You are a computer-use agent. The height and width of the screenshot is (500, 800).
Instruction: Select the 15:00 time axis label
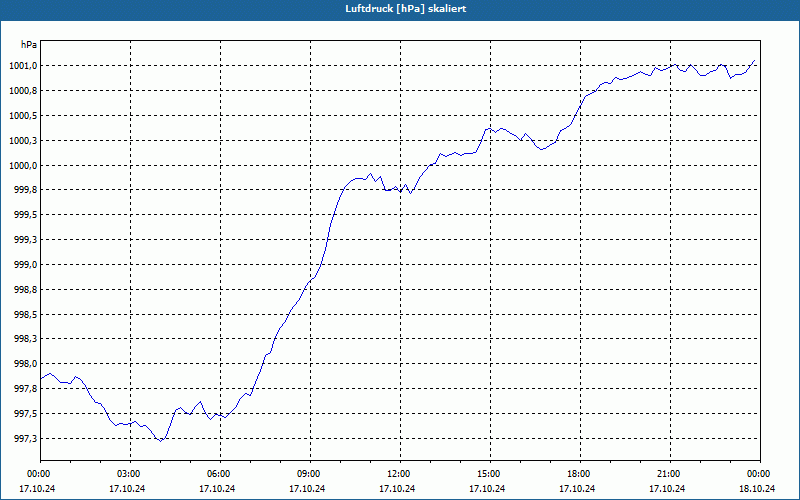click(x=490, y=474)
